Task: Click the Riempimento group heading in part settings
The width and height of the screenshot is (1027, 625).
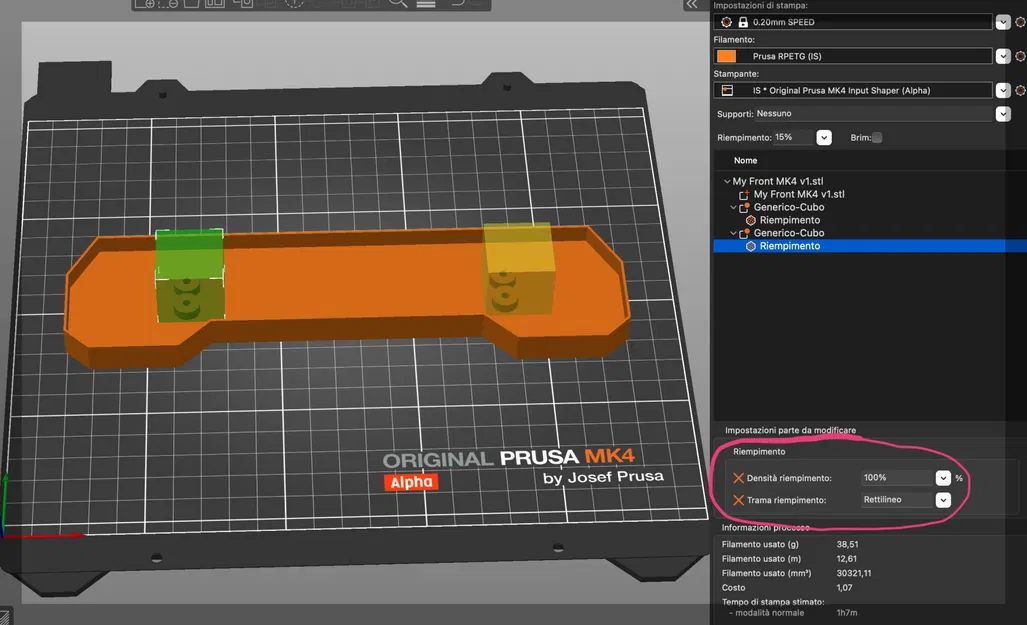Action: point(758,451)
